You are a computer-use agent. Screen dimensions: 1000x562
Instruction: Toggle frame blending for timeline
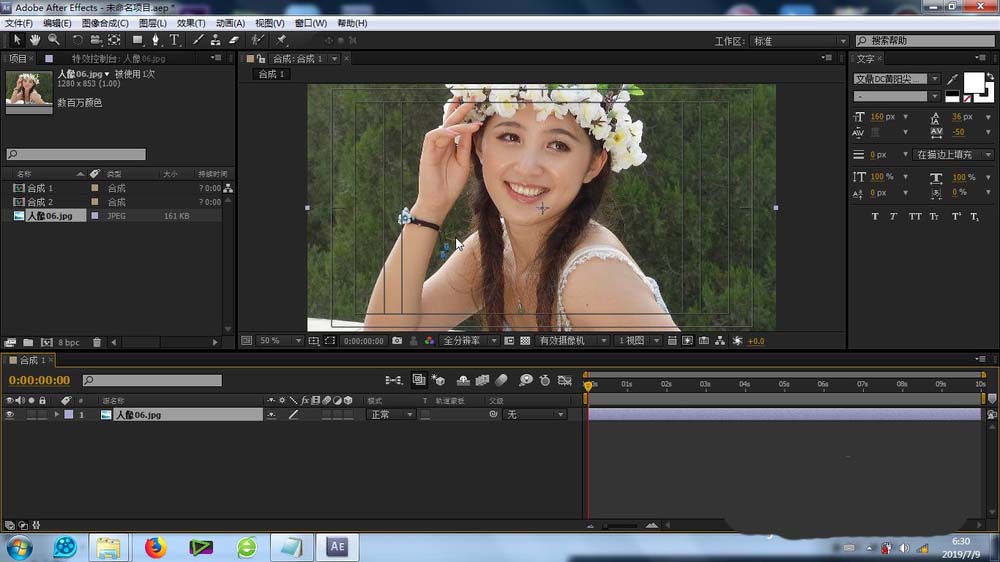point(482,380)
